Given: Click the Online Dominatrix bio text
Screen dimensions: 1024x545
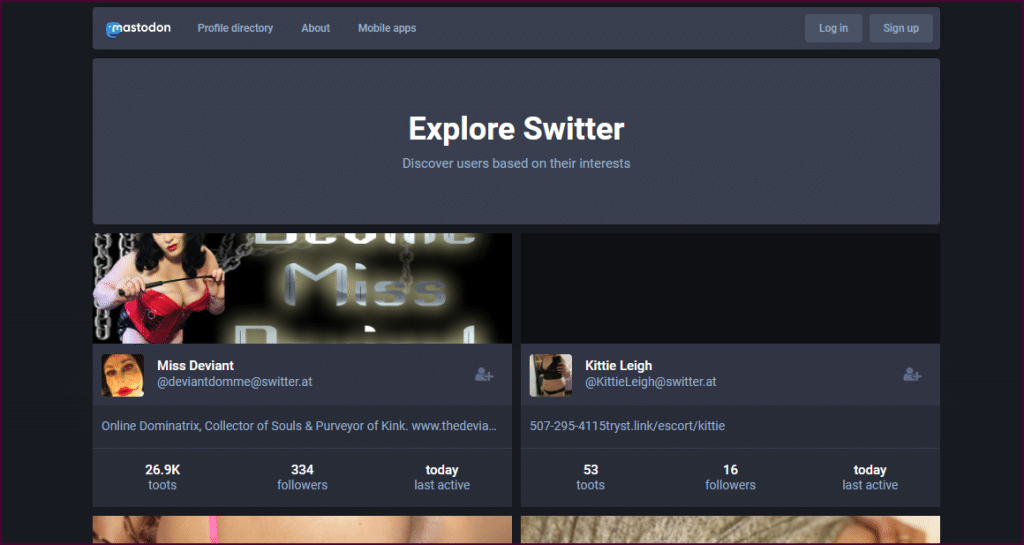Looking at the screenshot, I should point(299,426).
